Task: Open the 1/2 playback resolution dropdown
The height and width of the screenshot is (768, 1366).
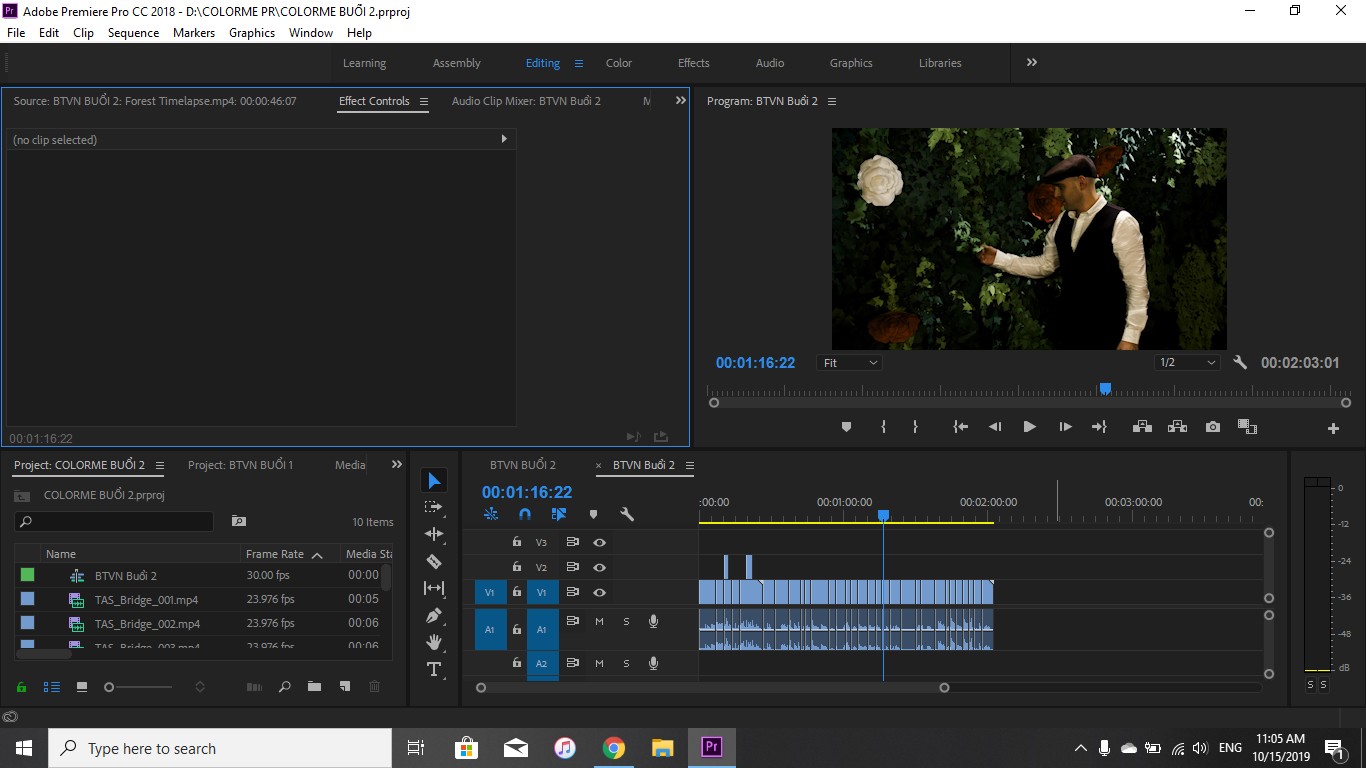Action: (1187, 363)
